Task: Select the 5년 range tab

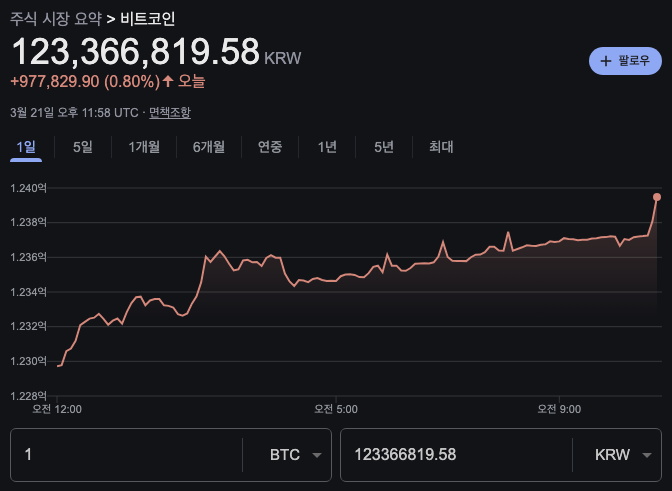Action: (x=384, y=147)
